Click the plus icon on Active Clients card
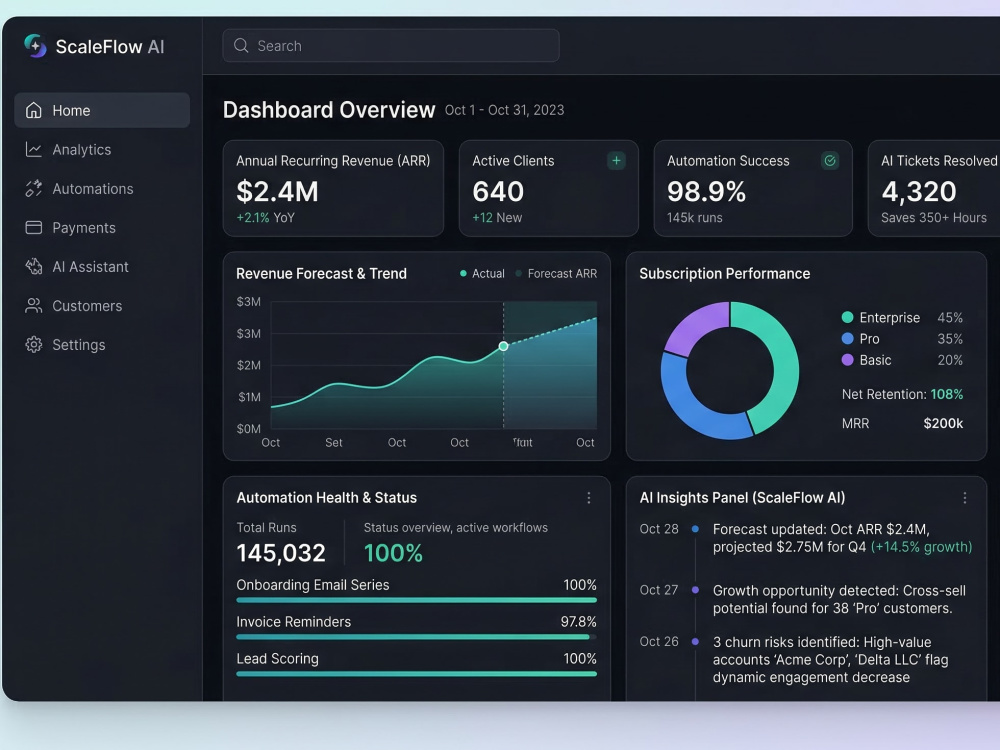This screenshot has width=1000, height=750. [x=616, y=161]
